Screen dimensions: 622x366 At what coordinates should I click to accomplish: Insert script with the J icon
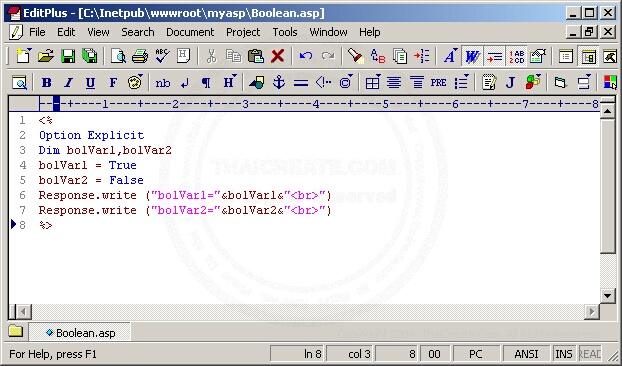pos(511,83)
